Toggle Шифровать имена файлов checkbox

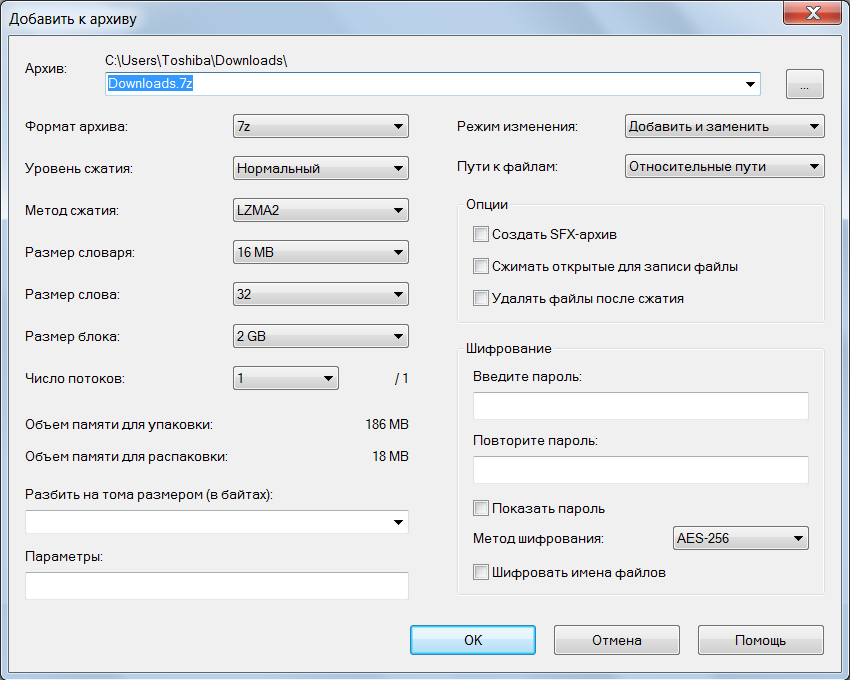(481, 573)
